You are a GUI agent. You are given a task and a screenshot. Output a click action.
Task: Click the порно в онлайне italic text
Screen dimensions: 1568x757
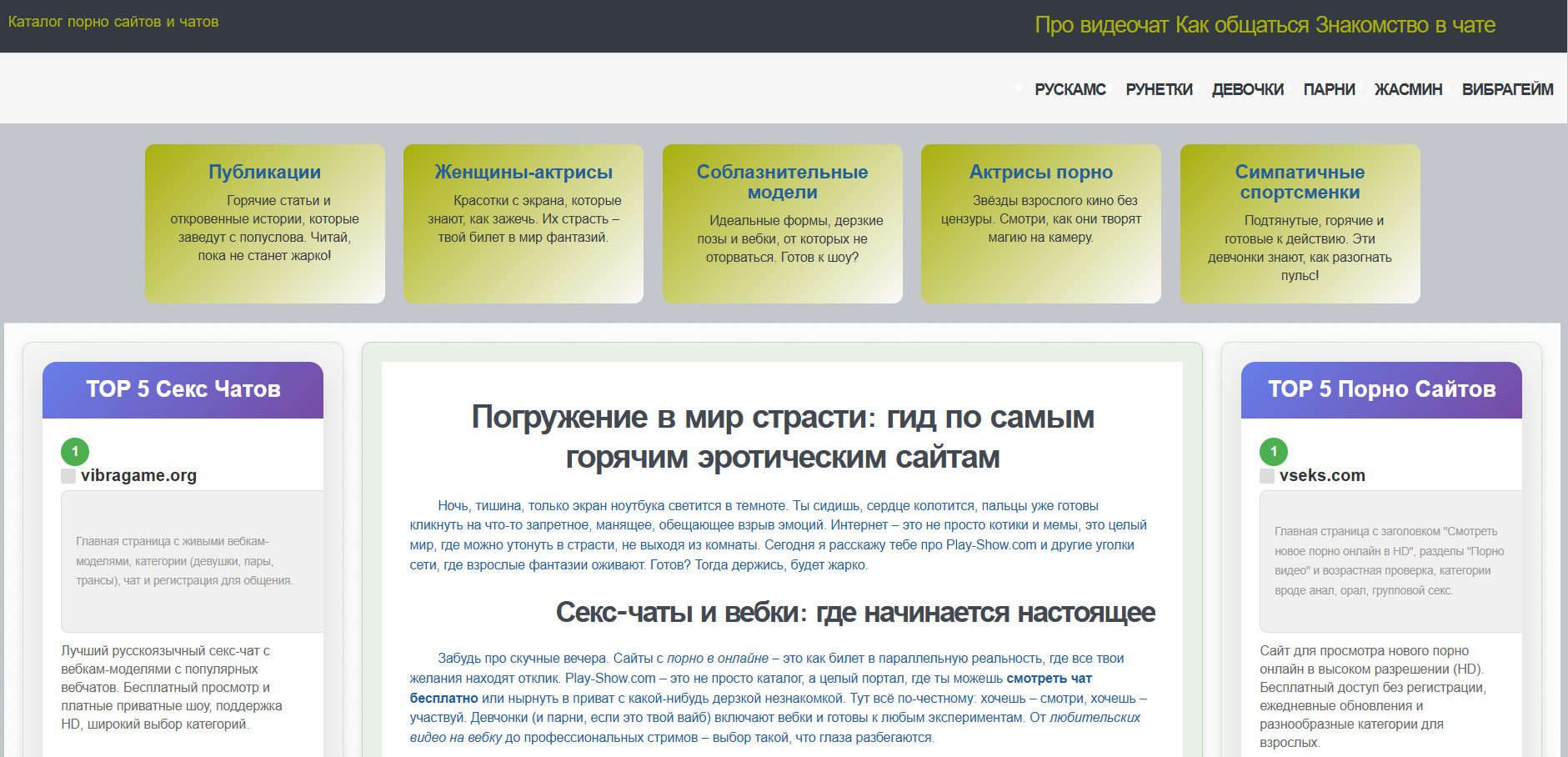pos(718,659)
